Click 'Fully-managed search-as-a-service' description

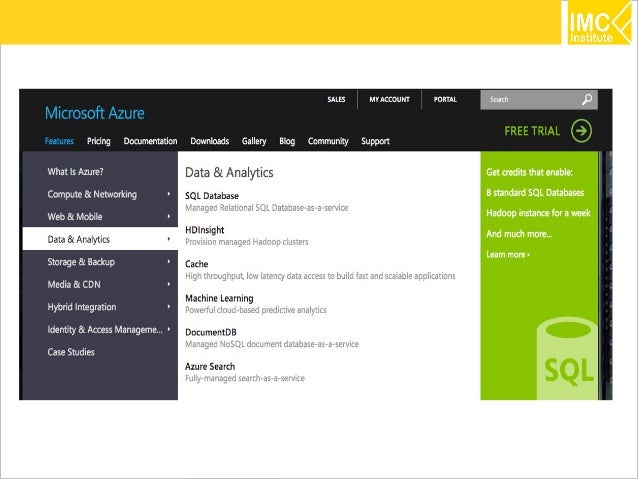tap(245, 378)
